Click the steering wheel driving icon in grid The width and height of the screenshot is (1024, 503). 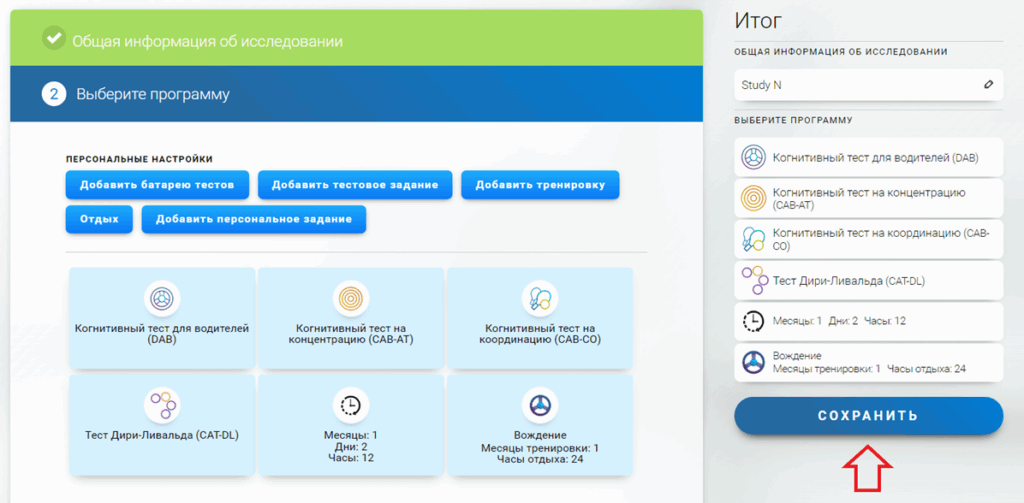click(x=539, y=405)
